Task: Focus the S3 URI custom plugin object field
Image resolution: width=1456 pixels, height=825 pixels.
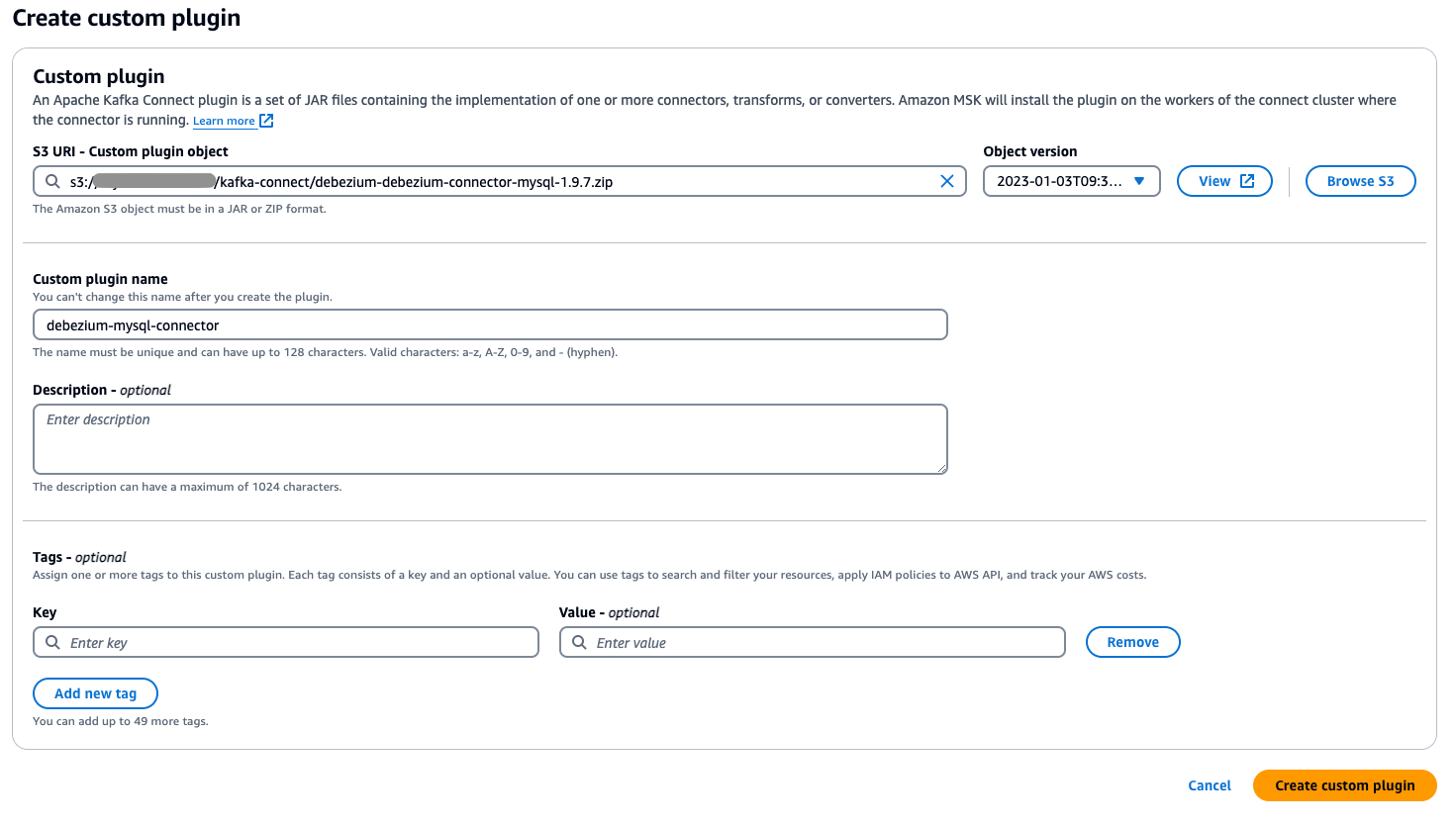Action: [x=499, y=181]
